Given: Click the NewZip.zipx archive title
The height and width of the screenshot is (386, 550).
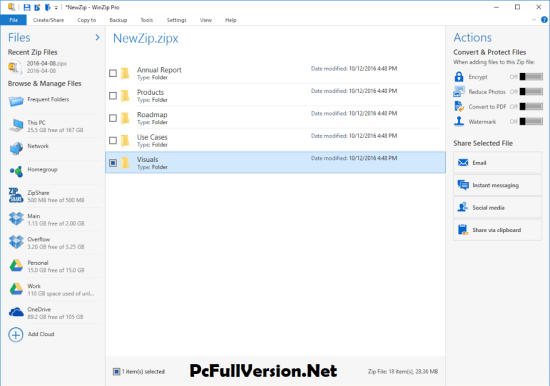Looking at the screenshot, I should [x=146, y=38].
